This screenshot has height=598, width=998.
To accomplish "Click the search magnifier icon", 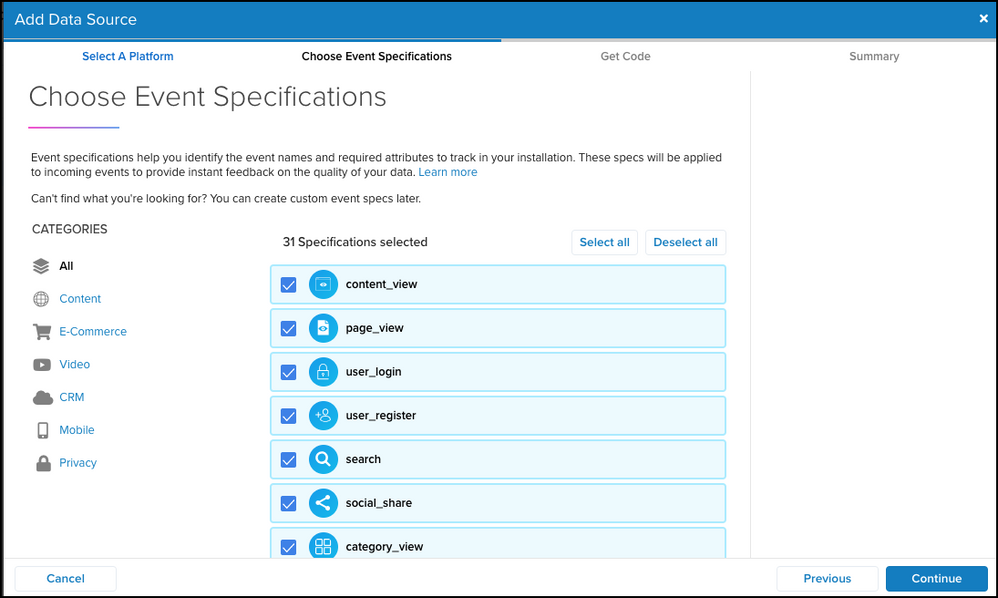I will (x=323, y=460).
